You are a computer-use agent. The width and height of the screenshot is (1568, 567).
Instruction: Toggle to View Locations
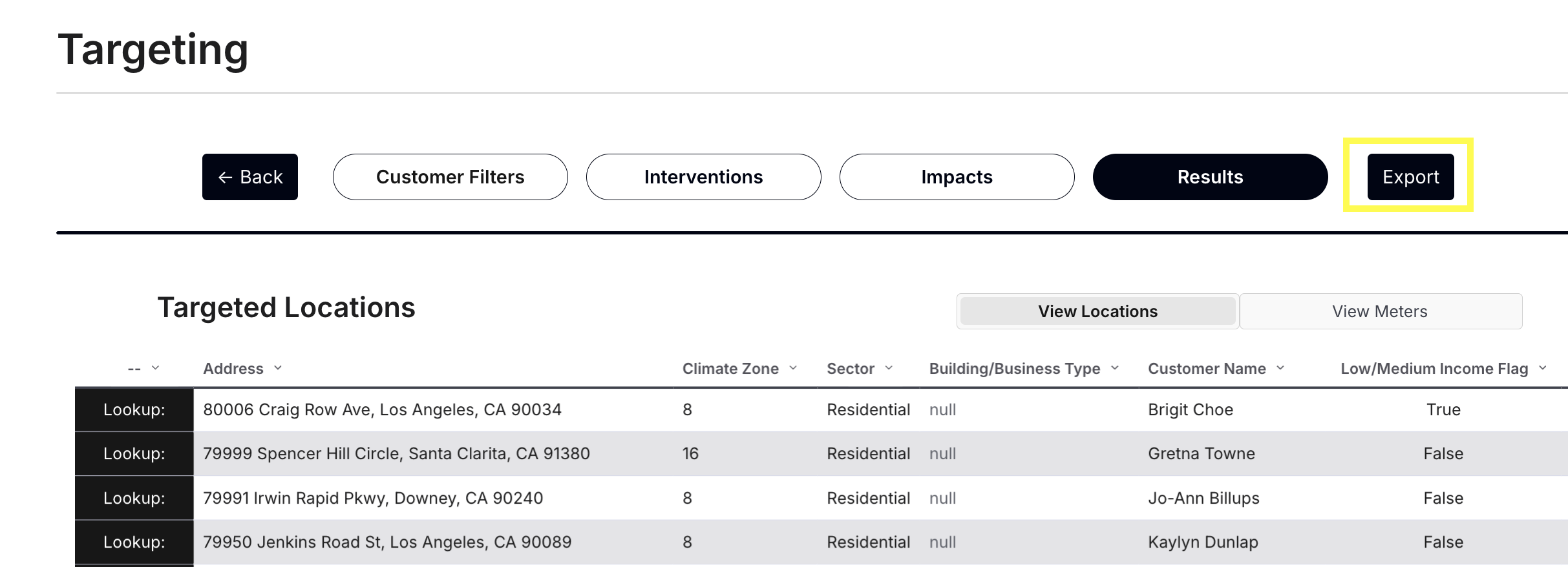point(1097,311)
